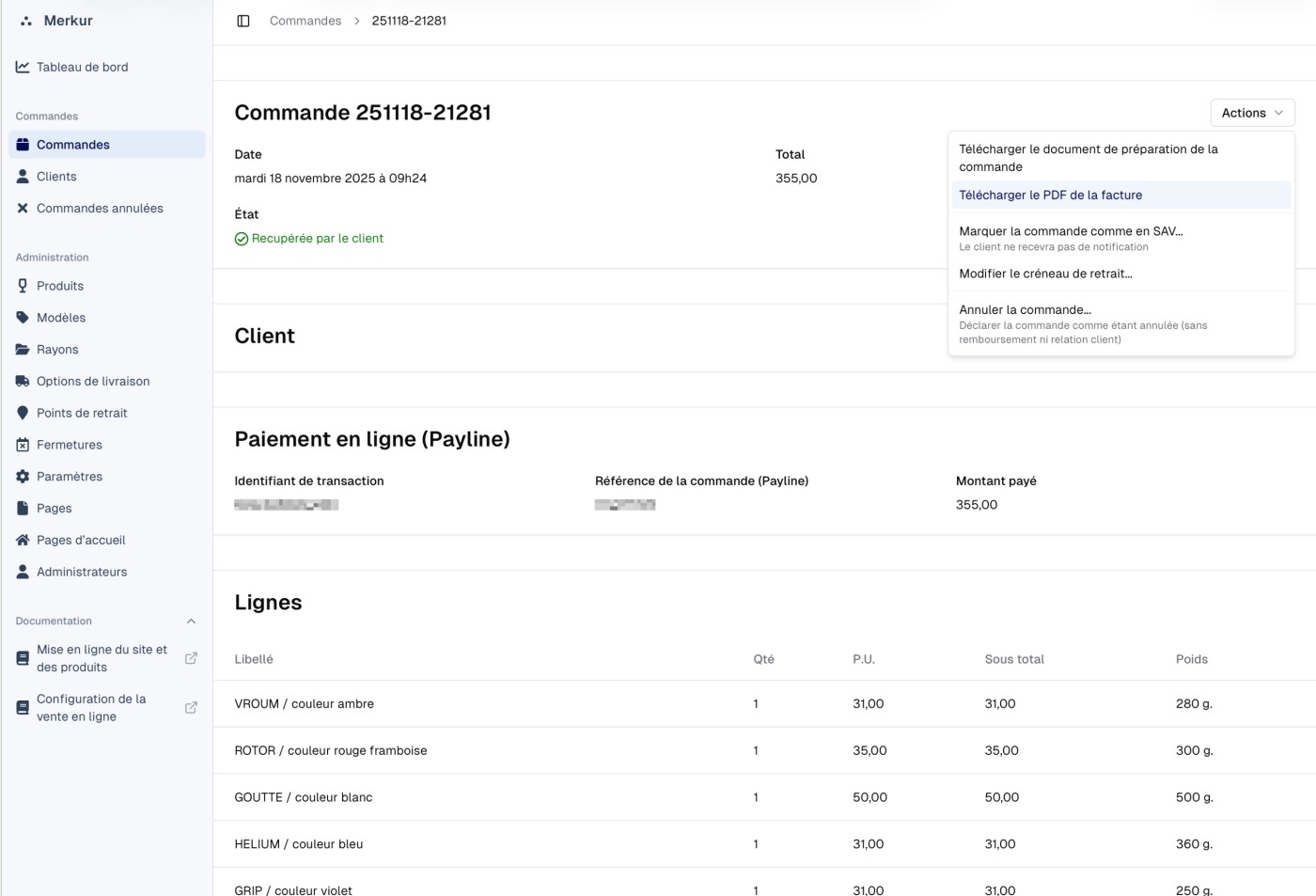Select Modifier le créneau de retrait
This screenshot has height=896, width=1316.
(x=1045, y=274)
